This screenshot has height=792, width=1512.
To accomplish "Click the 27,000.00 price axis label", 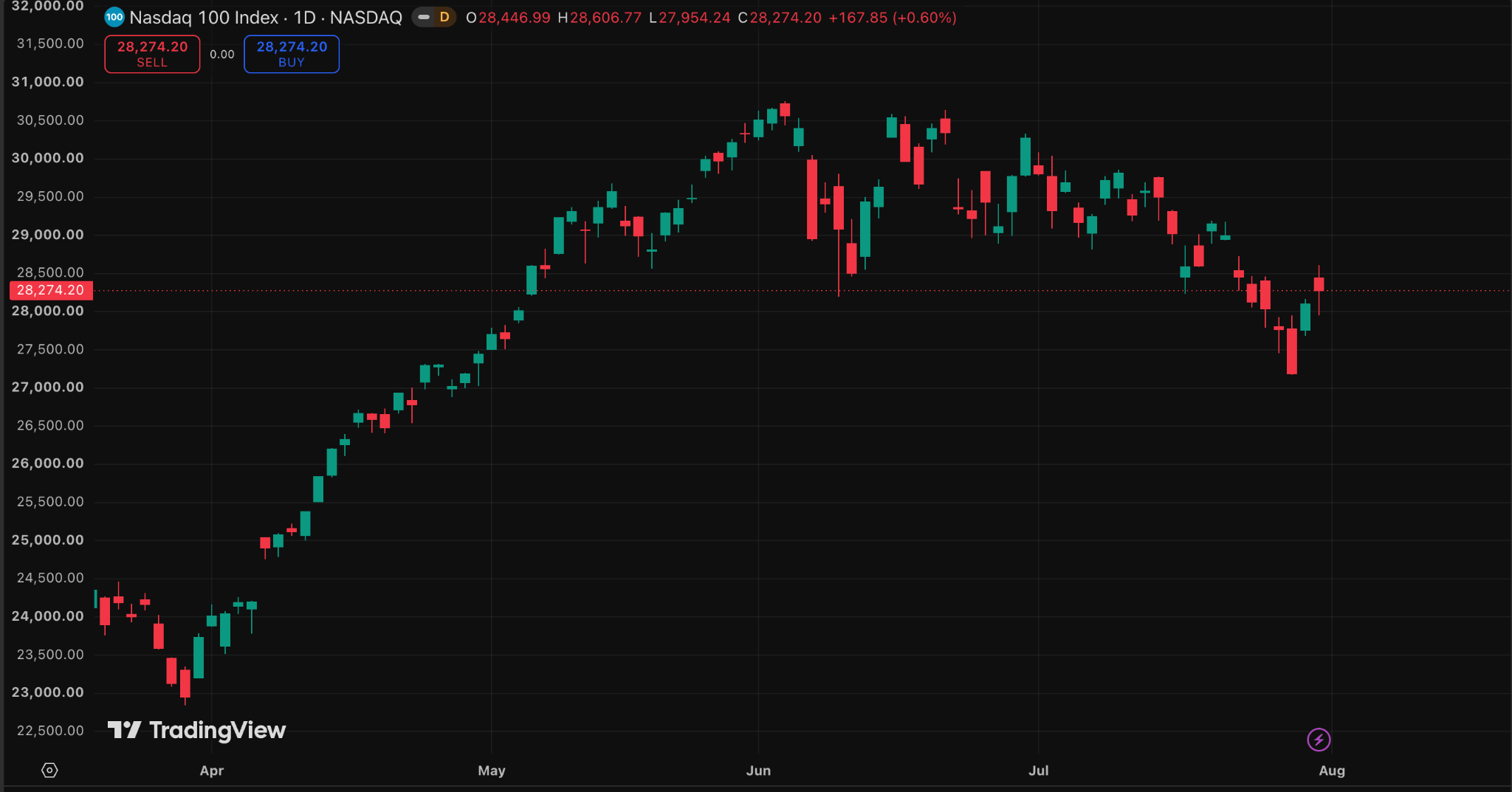I will coord(48,387).
